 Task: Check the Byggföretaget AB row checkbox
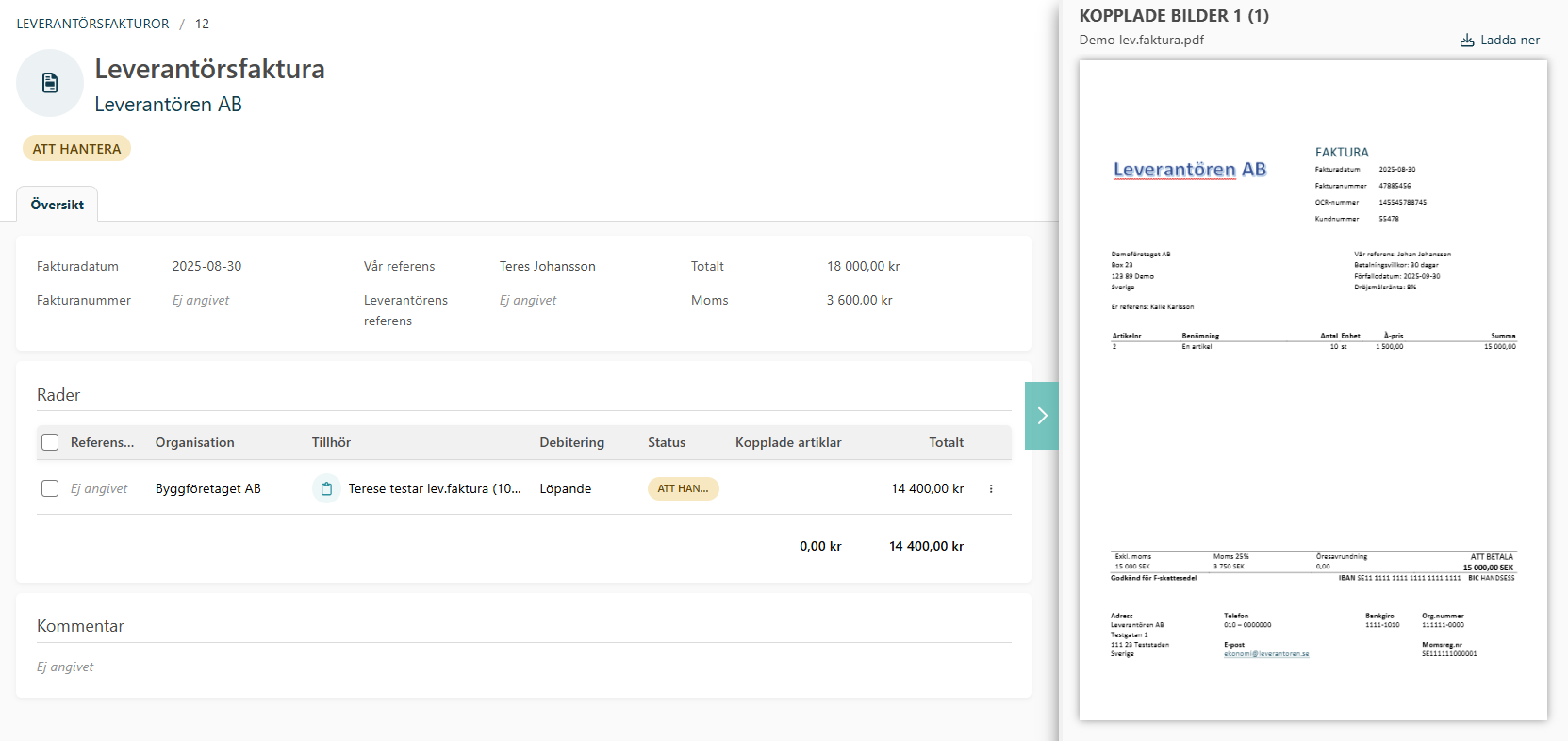(x=50, y=488)
